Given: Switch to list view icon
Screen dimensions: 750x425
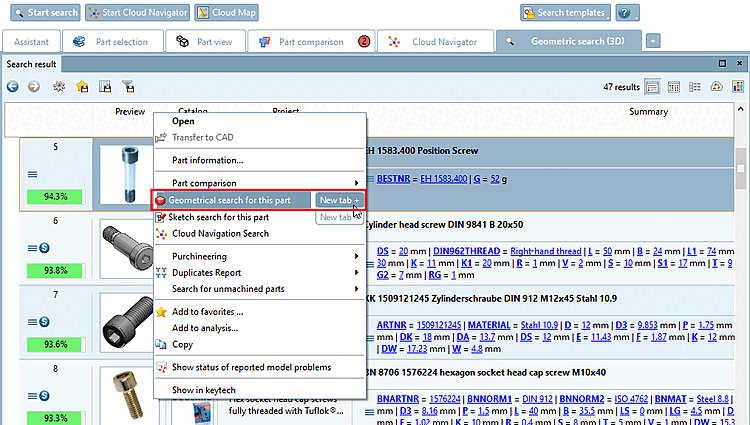Looking at the screenshot, I should tap(652, 87).
